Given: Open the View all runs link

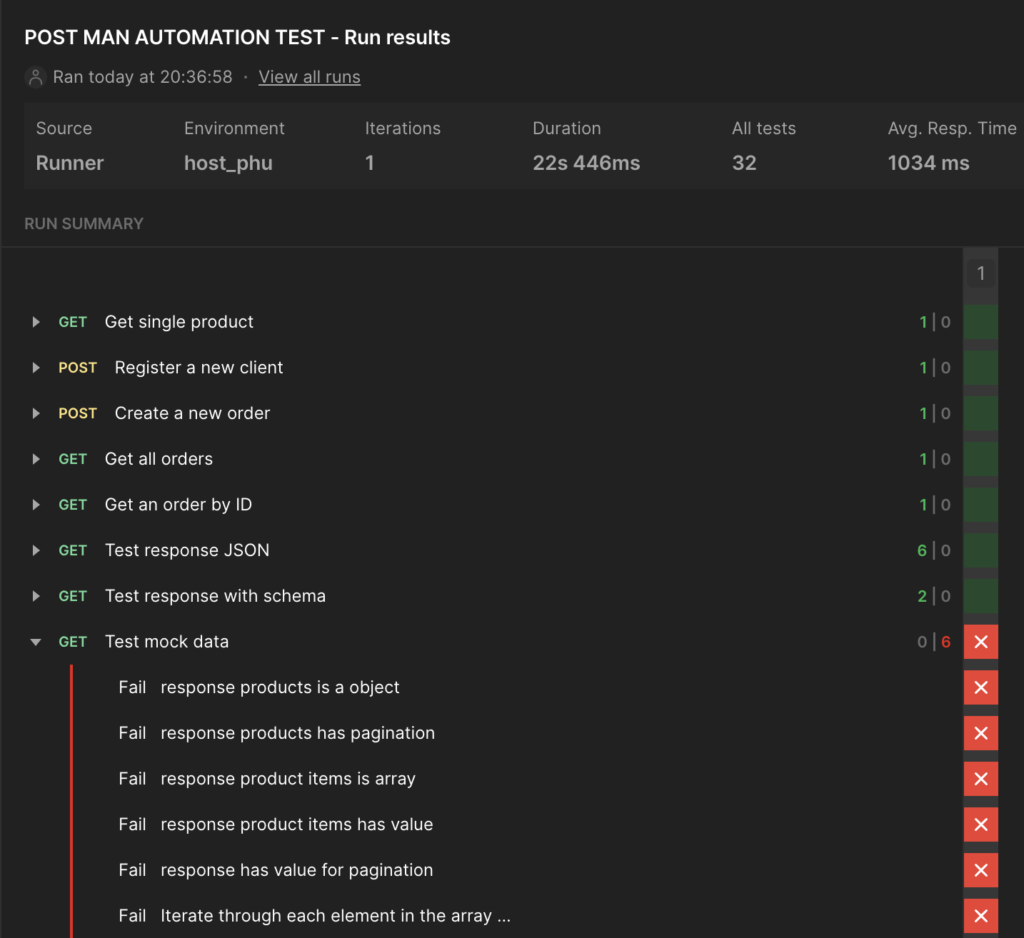Looking at the screenshot, I should 309,76.
